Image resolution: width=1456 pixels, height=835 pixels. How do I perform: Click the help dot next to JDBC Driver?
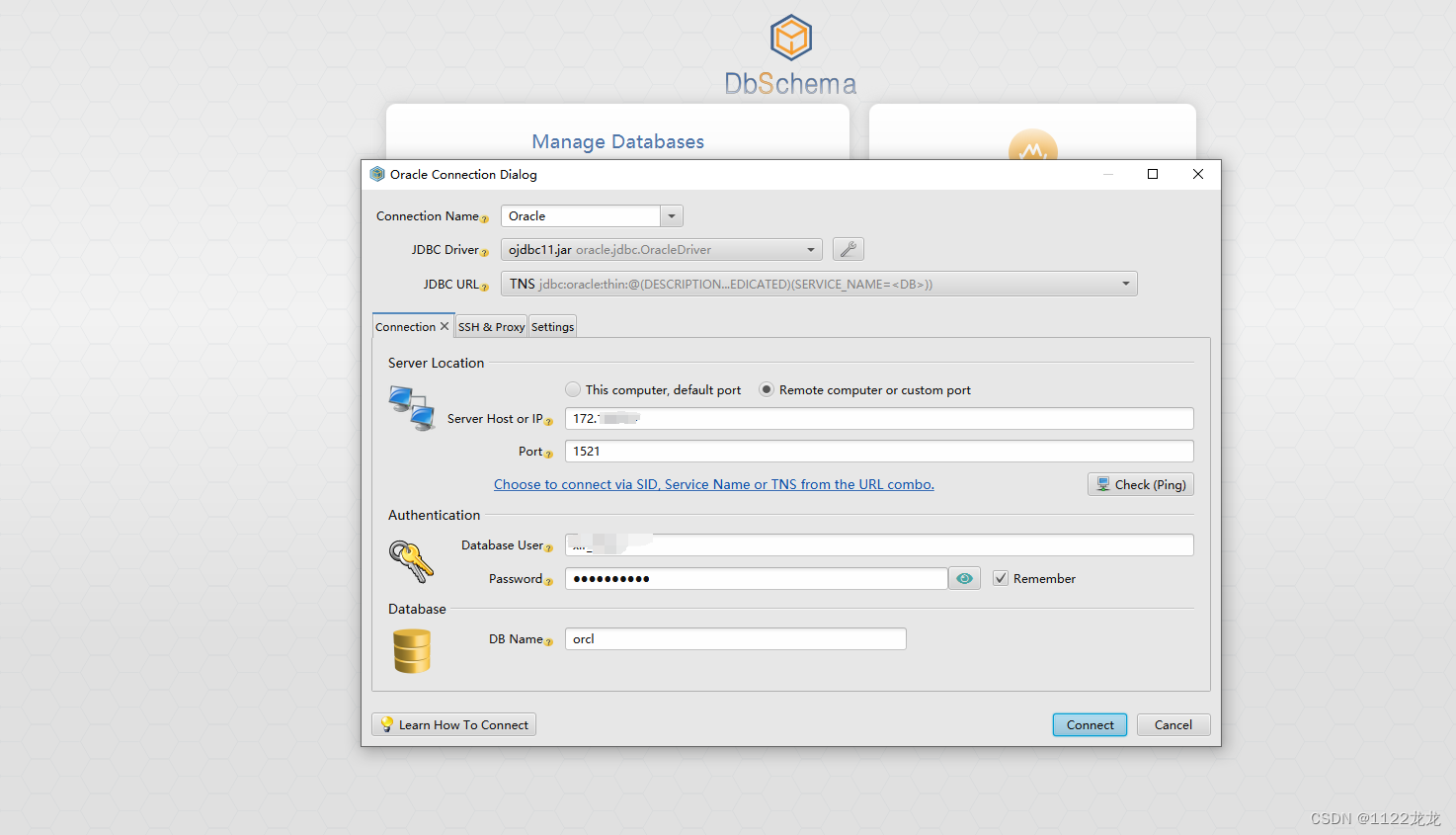[485, 253]
